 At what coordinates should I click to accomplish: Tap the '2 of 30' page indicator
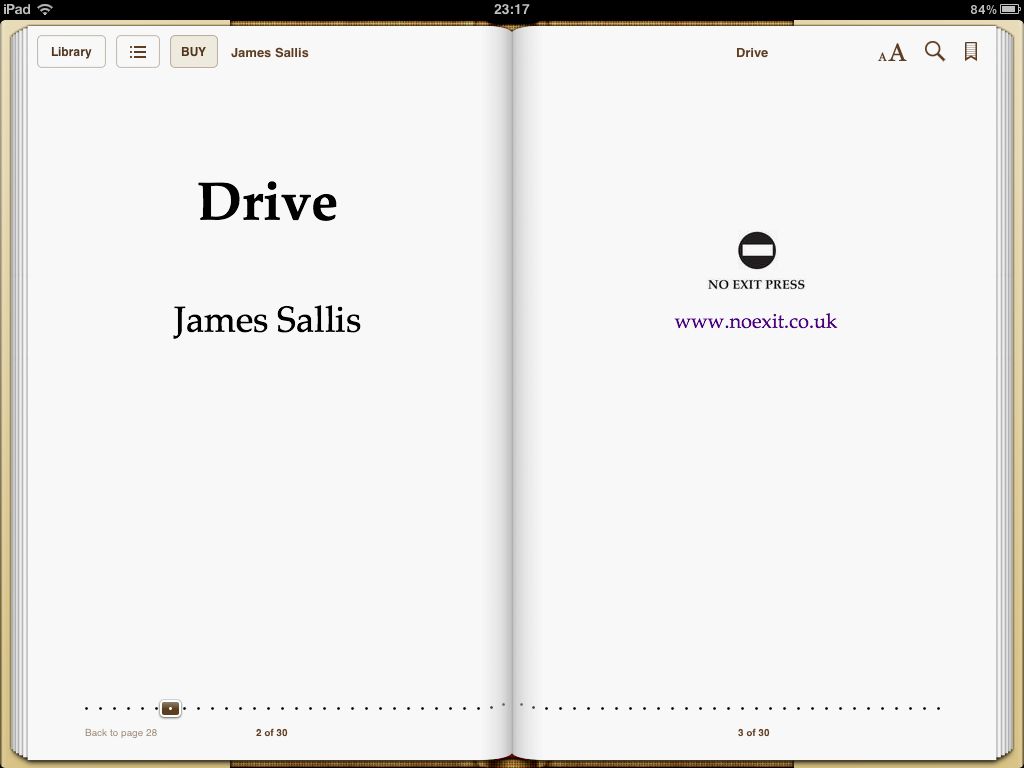[x=271, y=733]
